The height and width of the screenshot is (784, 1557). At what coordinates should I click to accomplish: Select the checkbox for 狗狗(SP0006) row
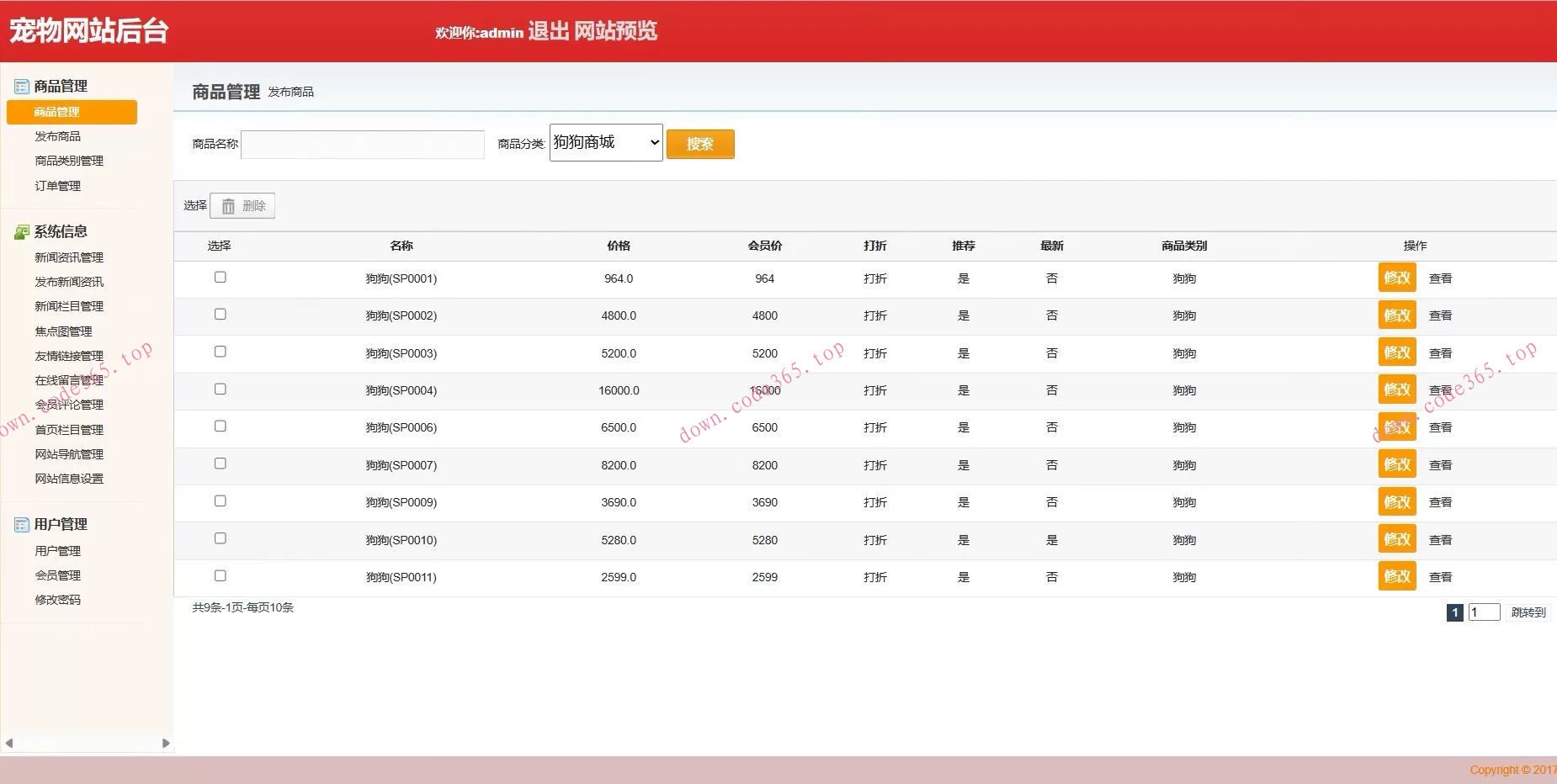coord(221,426)
